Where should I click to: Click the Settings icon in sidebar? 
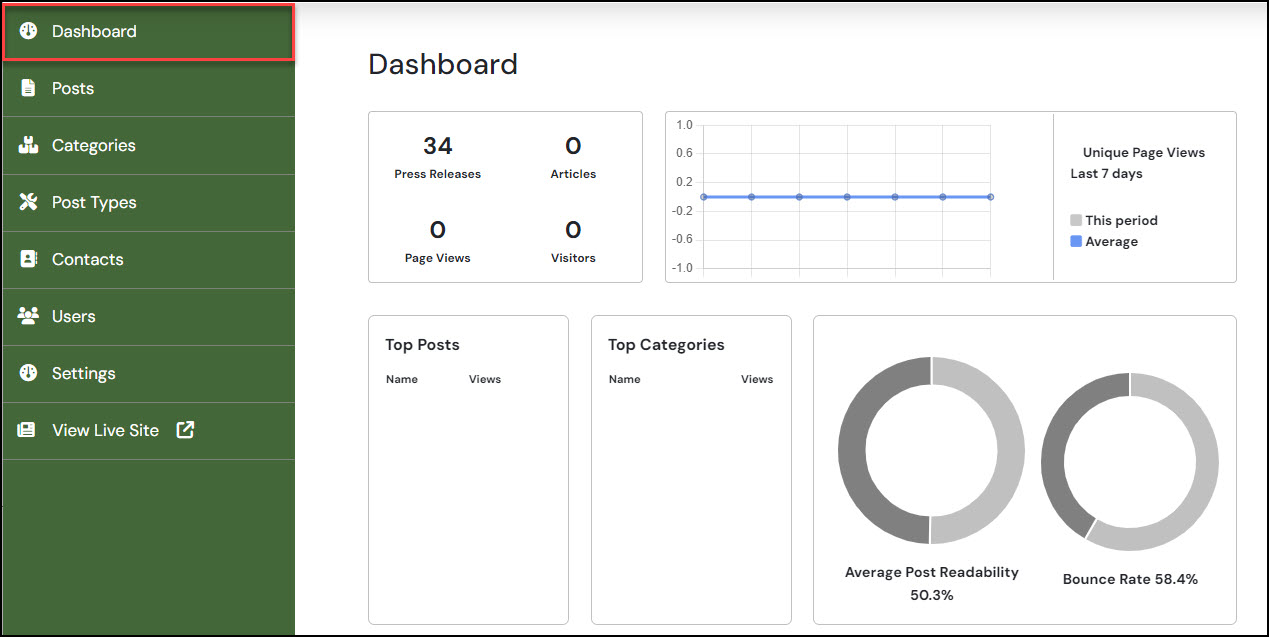point(28,373)
